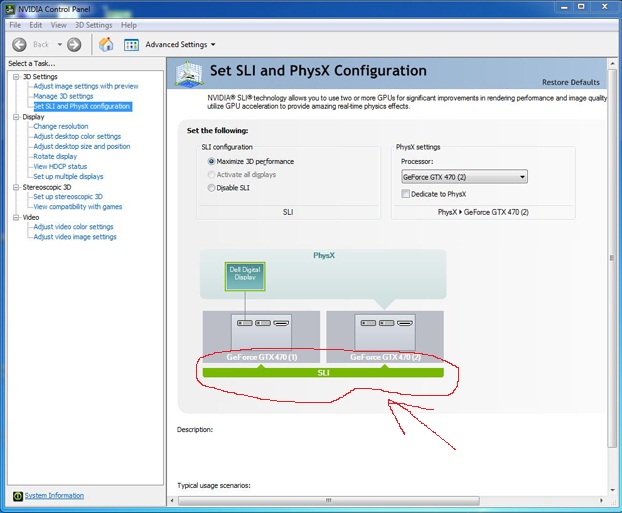Open the Help menu
Viewport: 622px width, 513px height.
click(x=129, y=25)
